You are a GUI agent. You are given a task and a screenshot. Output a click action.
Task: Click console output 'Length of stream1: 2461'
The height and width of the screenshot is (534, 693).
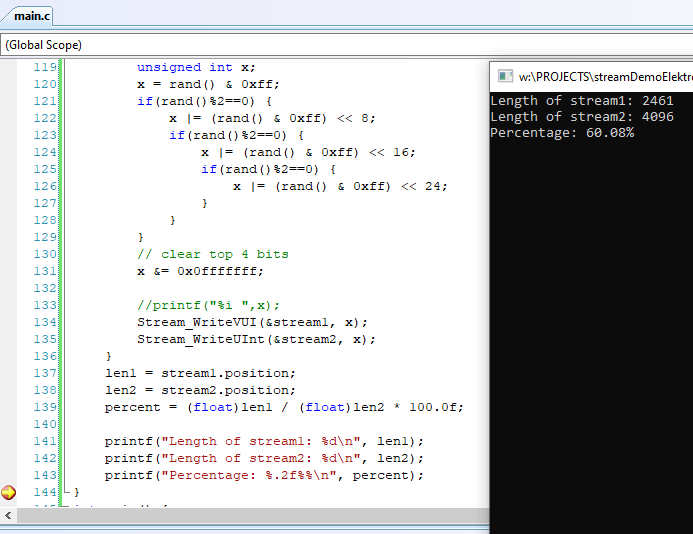582,101
